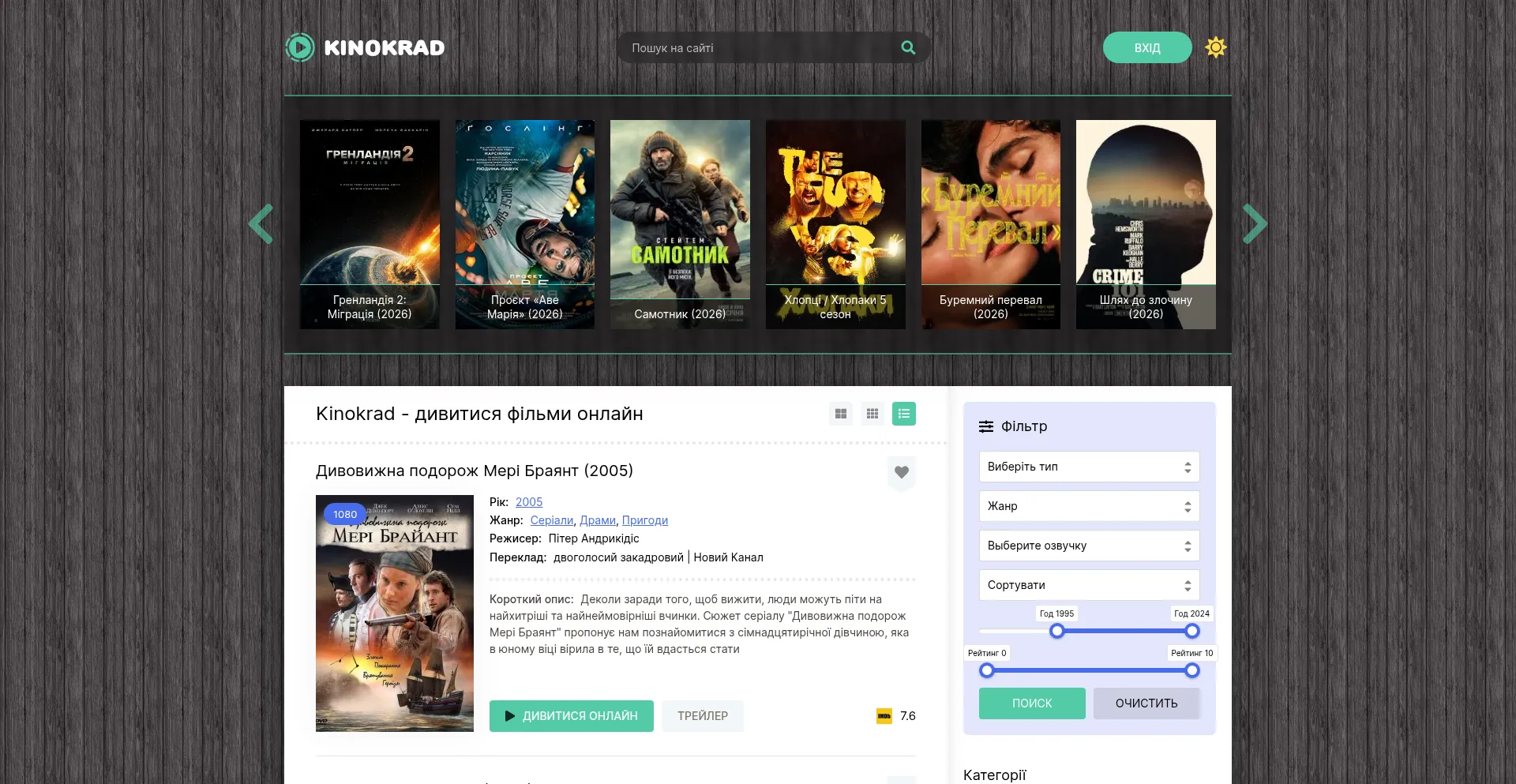Click the Категорії heading
The image size is (1516, 784).
pos(995,775)
